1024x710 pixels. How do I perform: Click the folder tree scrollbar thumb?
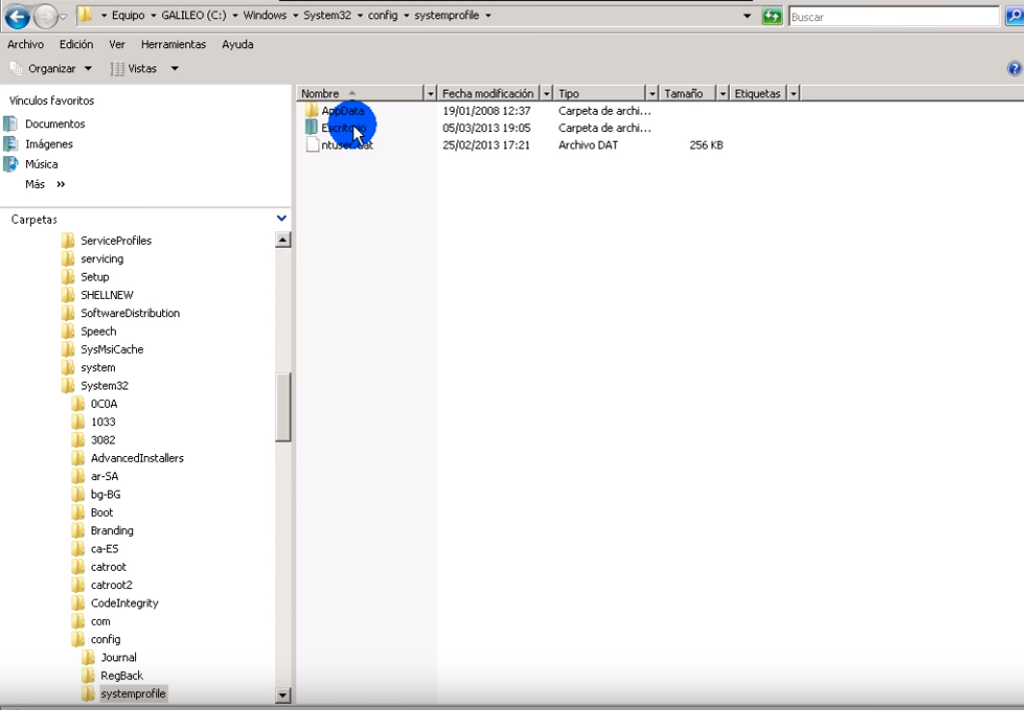[x=283, y=407]
